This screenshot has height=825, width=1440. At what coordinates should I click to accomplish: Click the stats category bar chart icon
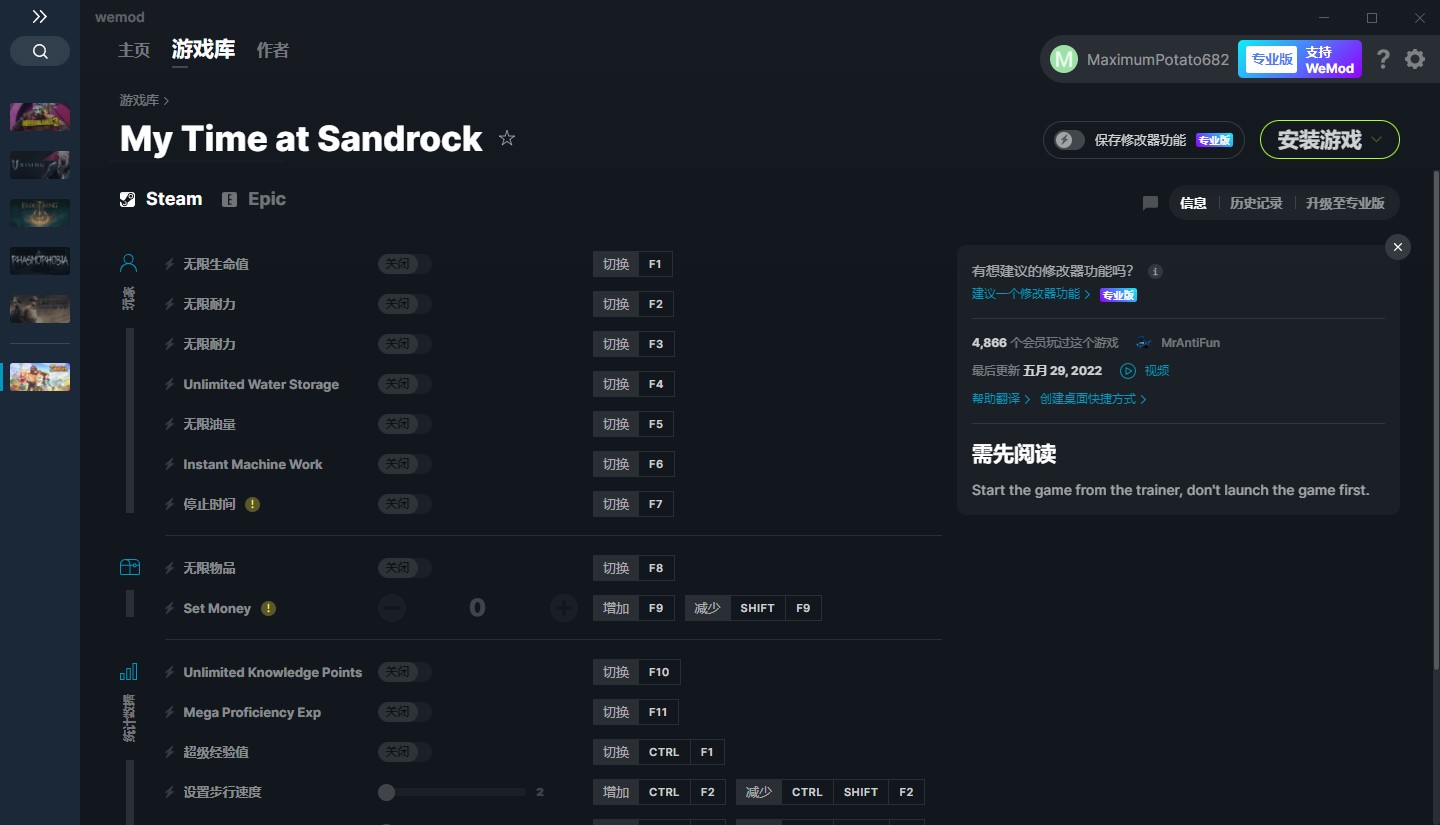(129, 671)
